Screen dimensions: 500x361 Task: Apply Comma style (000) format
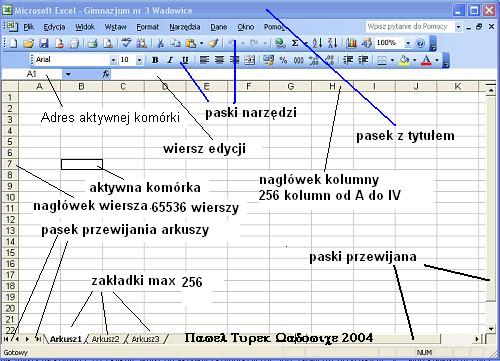(298, 60)
